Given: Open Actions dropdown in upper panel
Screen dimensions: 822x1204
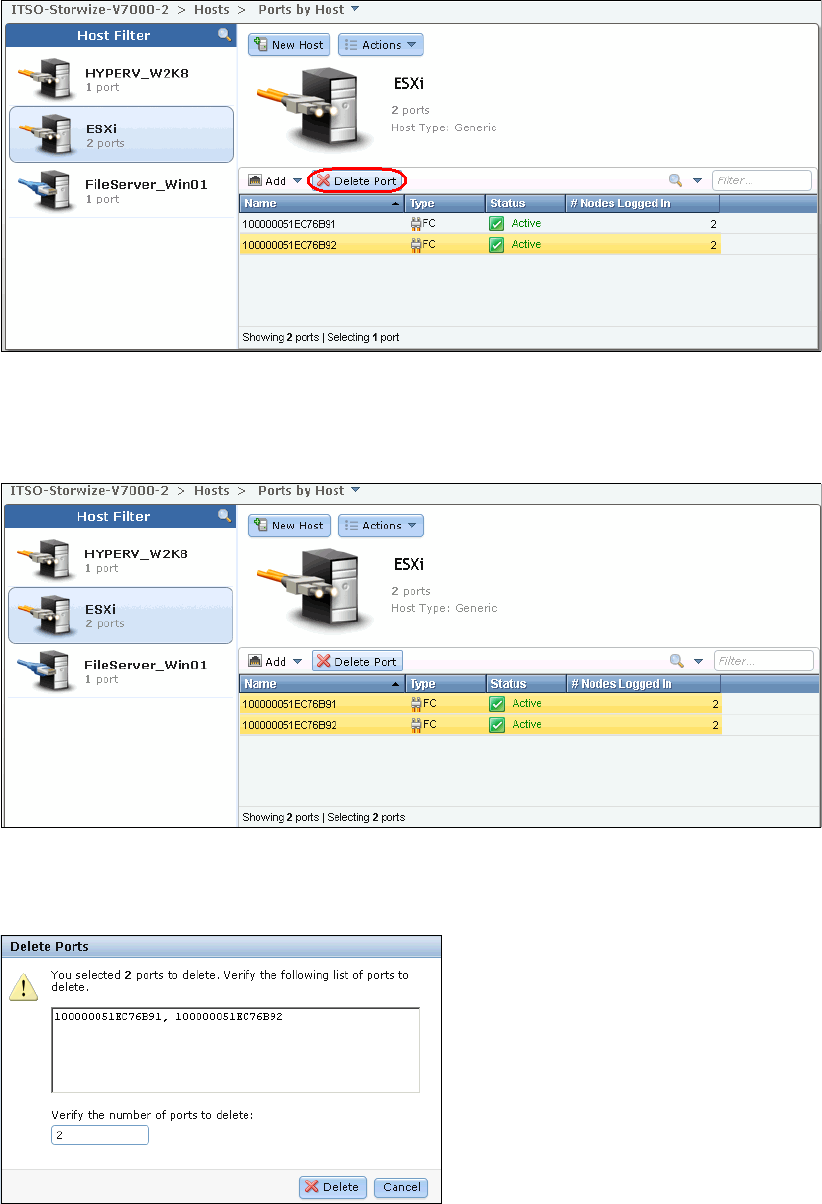Looking at the screenshot, I should (x=381, y=45).
